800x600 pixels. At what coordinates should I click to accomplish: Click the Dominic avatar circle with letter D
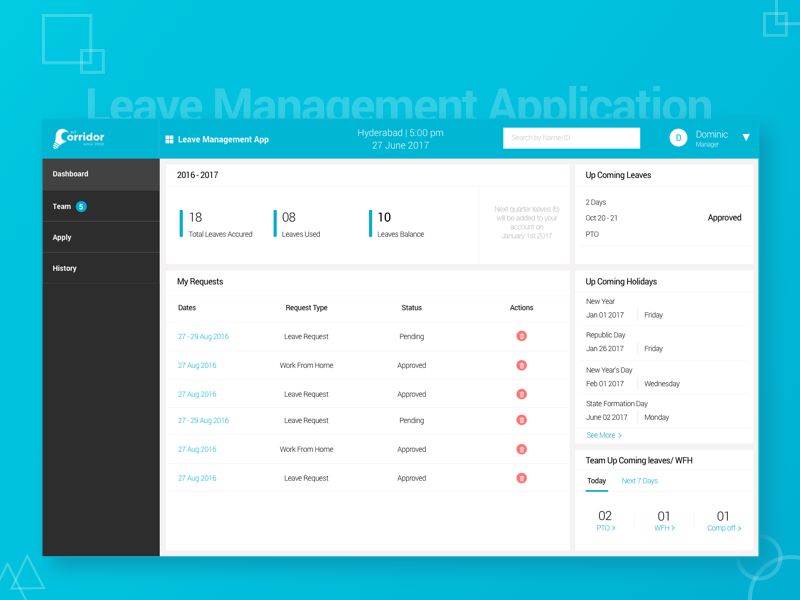[678, 138]
